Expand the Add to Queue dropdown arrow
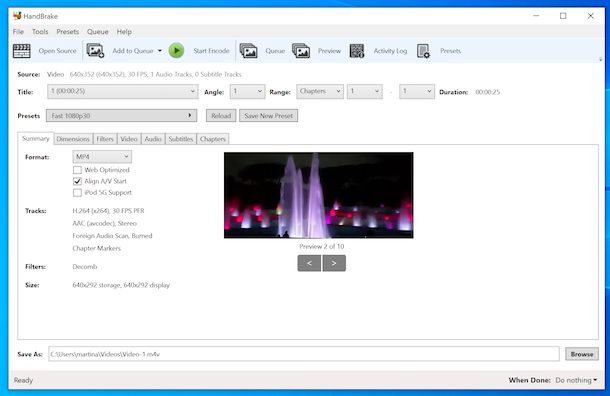Image resolution: width=610 pixels, height=396 pixels. pyautogui.click(x=160, y=51)
